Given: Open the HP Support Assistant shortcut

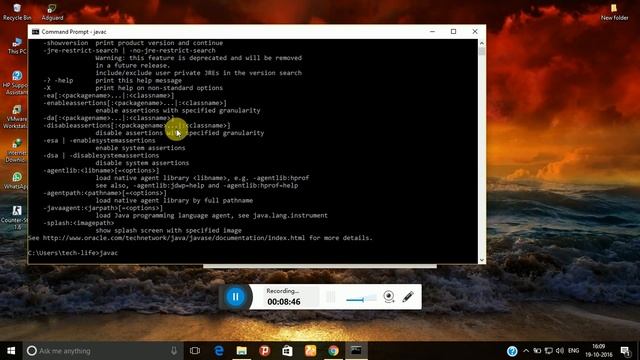Looking at the screenshot, I should pos(15,82).
